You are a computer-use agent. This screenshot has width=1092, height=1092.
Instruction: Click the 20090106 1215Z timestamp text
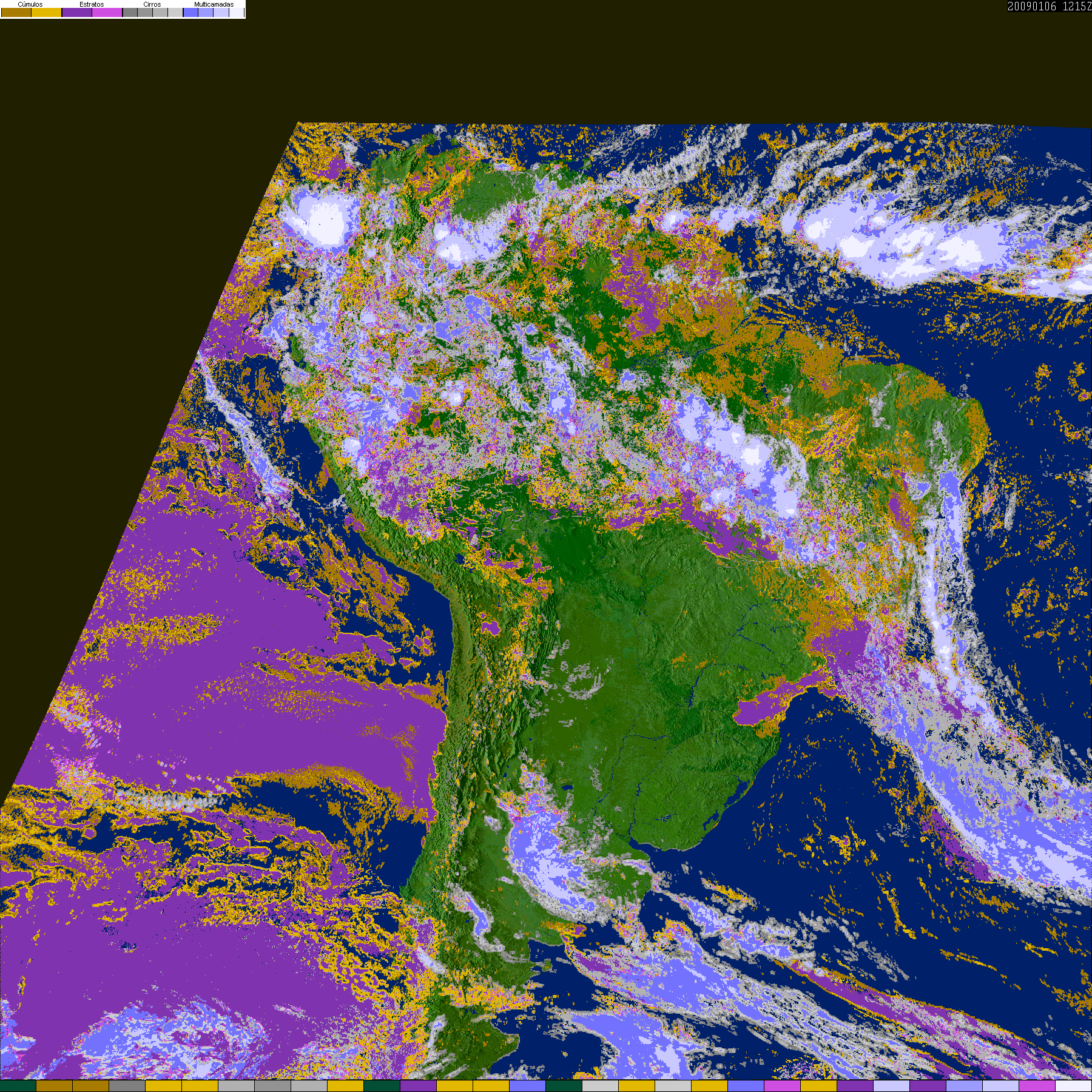click(x=1049, y=7)
